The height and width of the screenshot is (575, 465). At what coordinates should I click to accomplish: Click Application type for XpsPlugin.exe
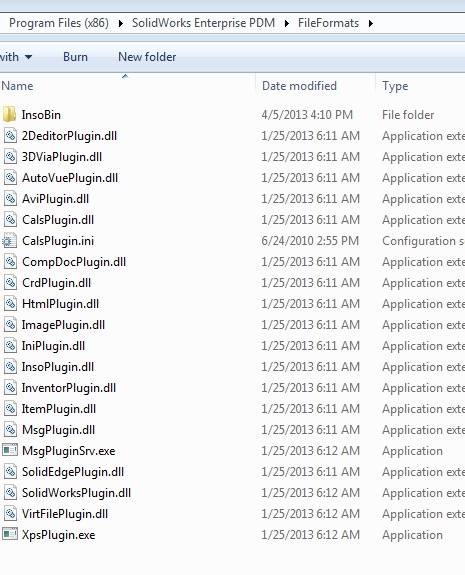click(x=412, y=535)
